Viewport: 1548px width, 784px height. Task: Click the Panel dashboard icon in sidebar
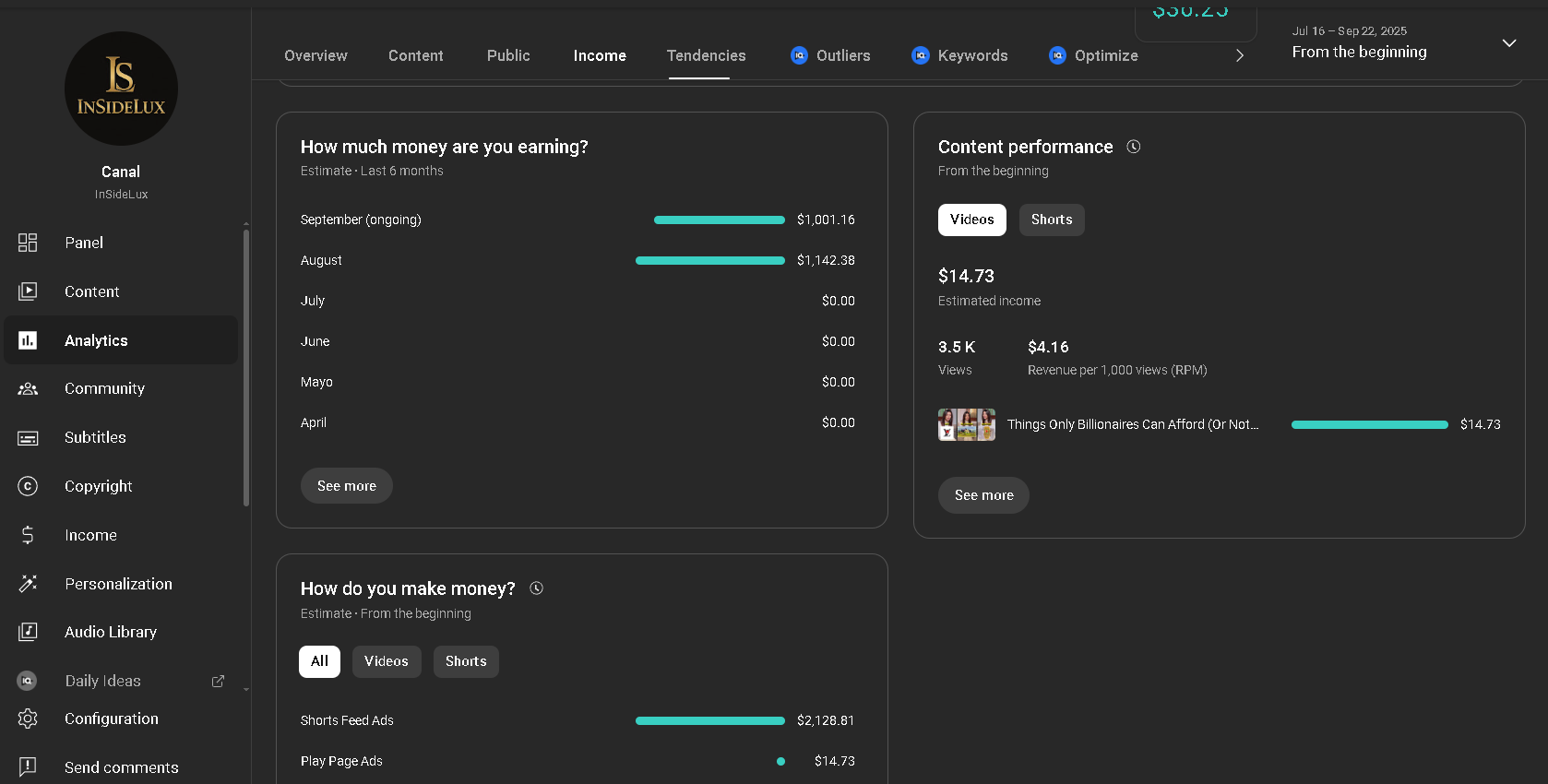point(28,243)
